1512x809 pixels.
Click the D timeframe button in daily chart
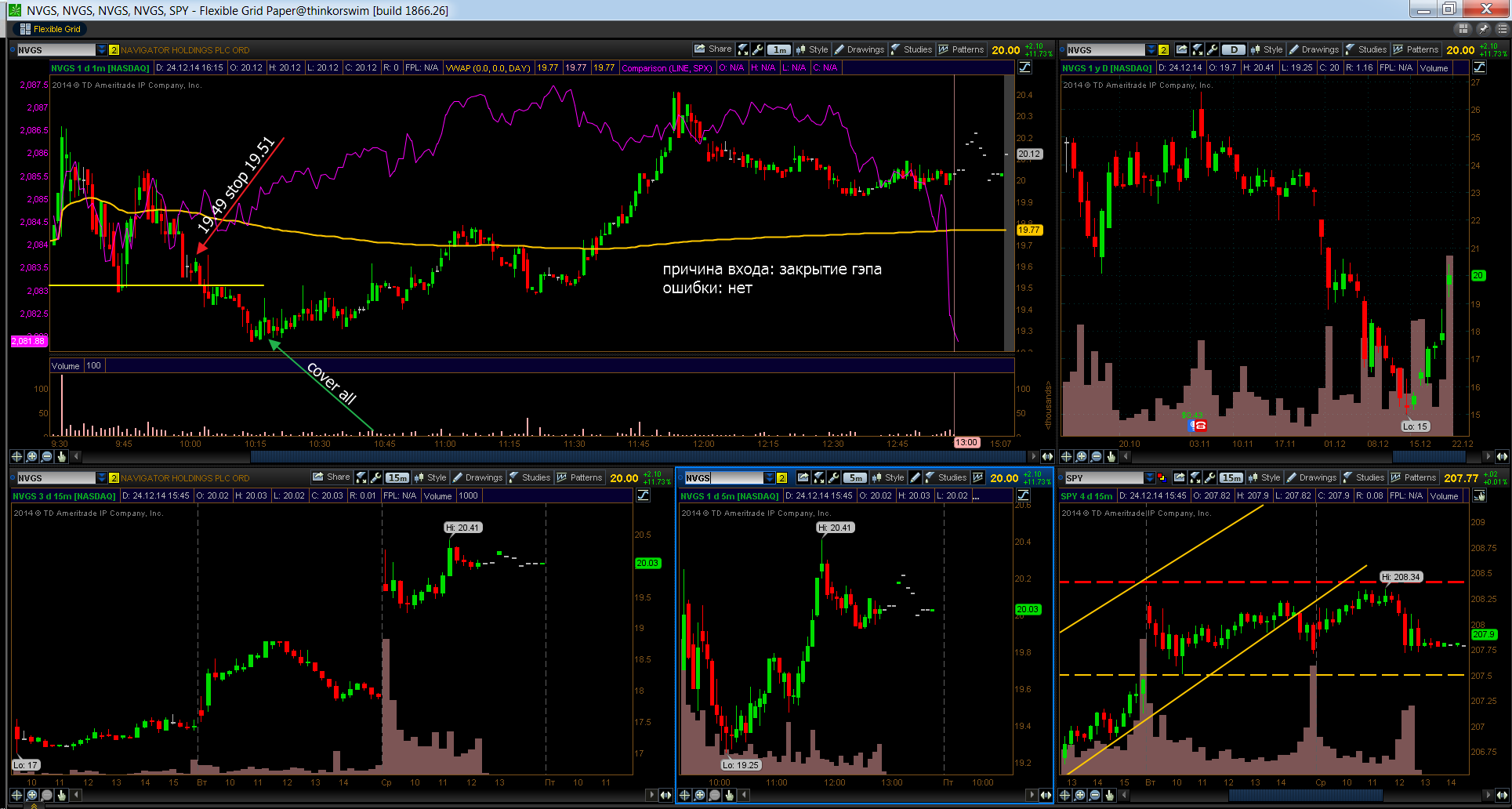tap(1233, 49)
